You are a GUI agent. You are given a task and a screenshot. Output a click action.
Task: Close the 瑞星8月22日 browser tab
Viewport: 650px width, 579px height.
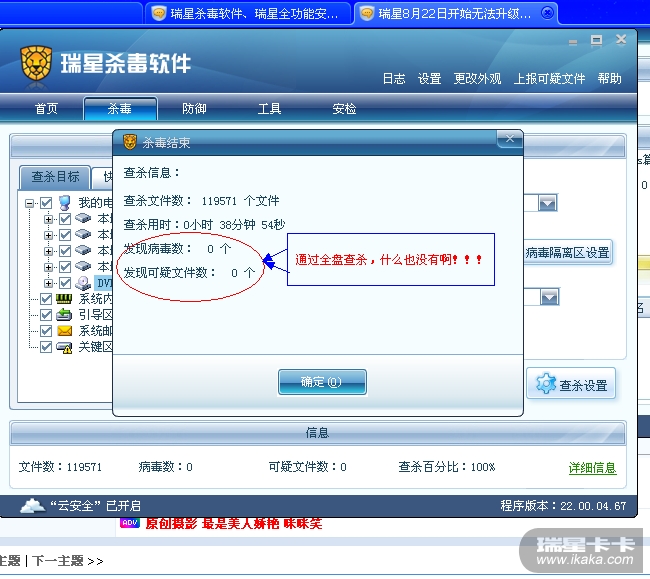pos(547,13)
